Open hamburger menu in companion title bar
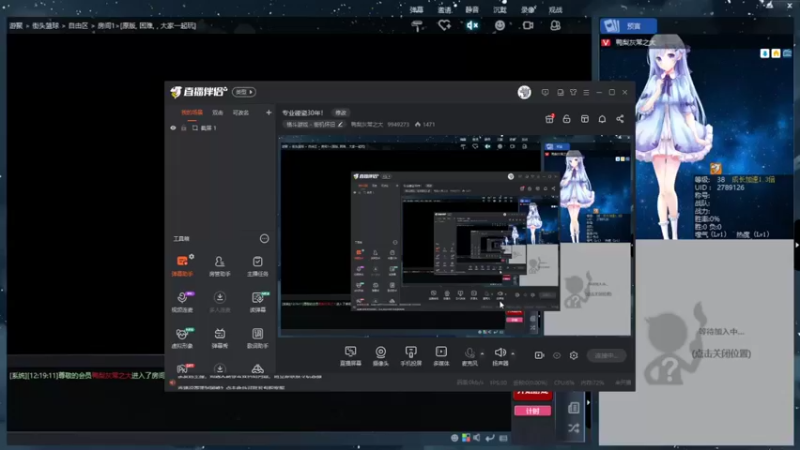Screen dimensions: 800x450 [x=586, y=92]
